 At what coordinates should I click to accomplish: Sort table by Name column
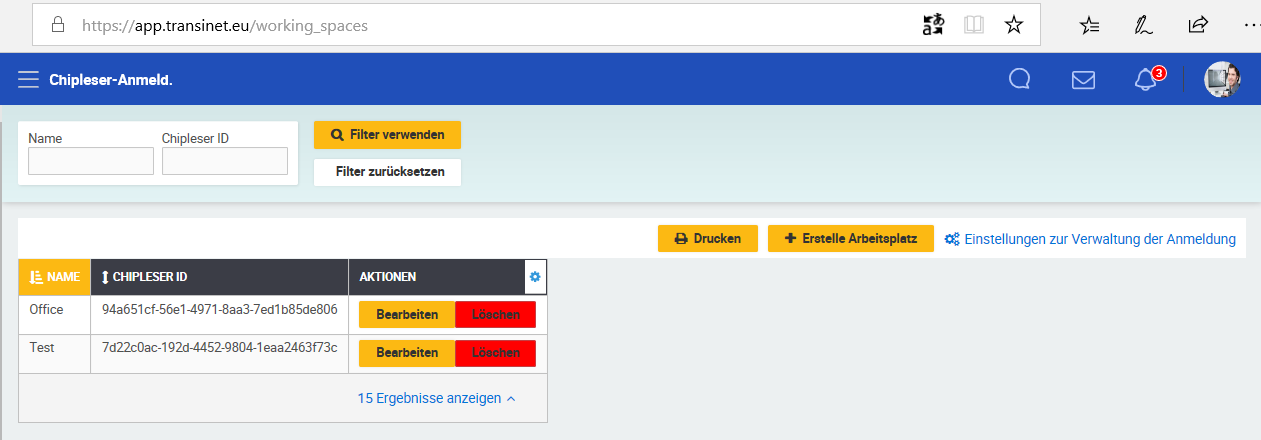(x=54, y=277)
